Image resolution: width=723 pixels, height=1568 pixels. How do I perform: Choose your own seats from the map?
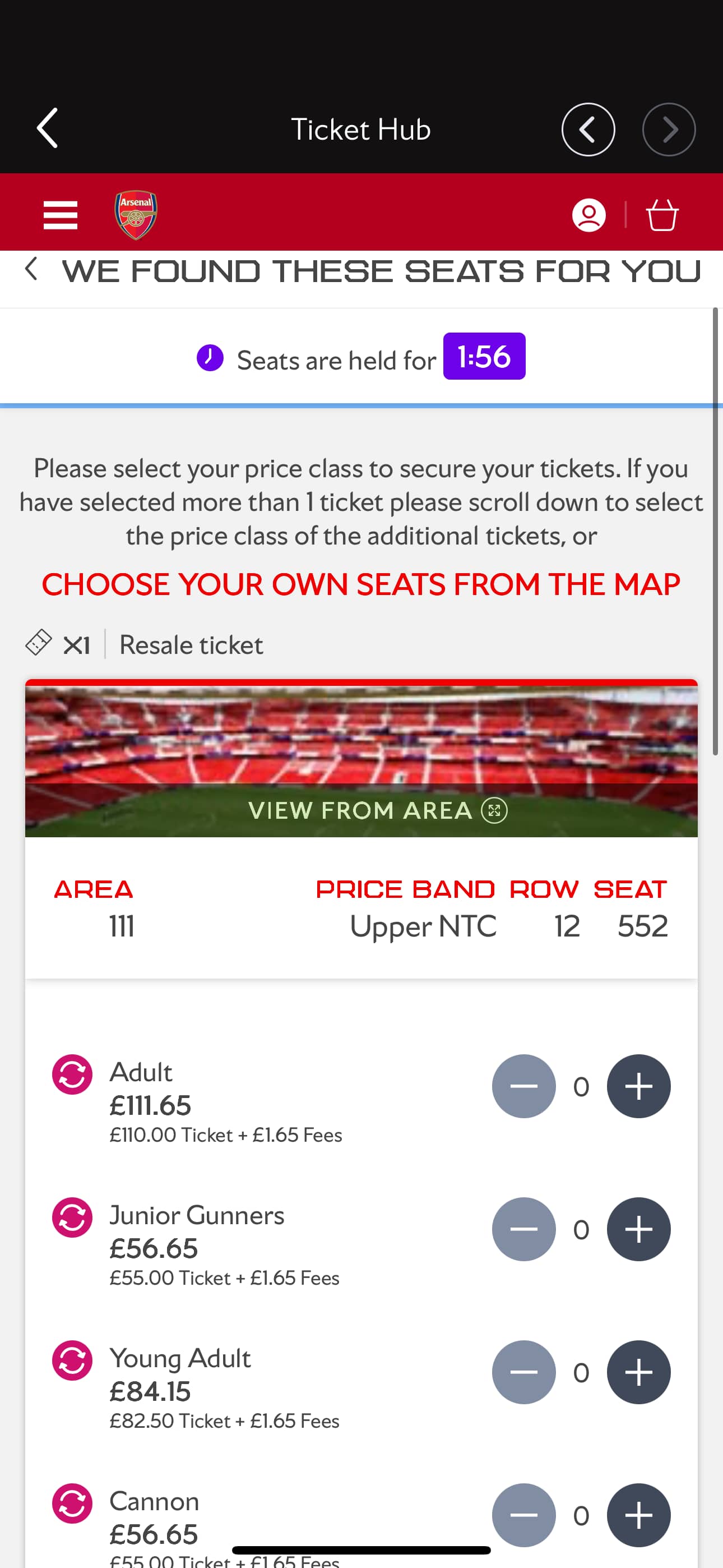tap(361, 585)
